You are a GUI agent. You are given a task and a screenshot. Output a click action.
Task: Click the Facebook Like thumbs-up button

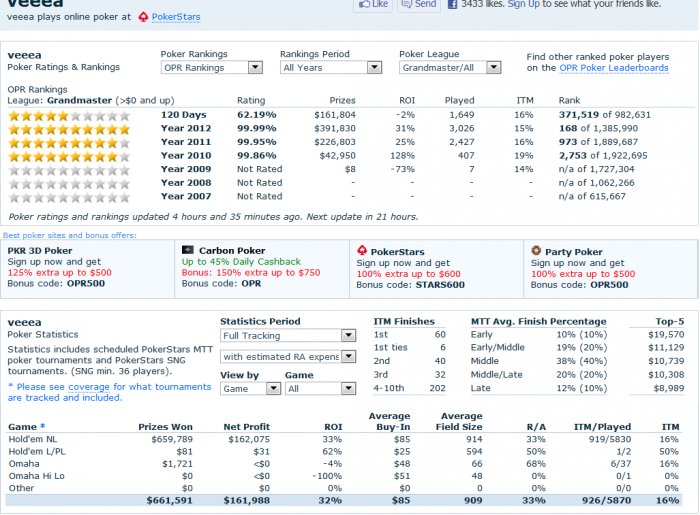click(x=374, y=4)
